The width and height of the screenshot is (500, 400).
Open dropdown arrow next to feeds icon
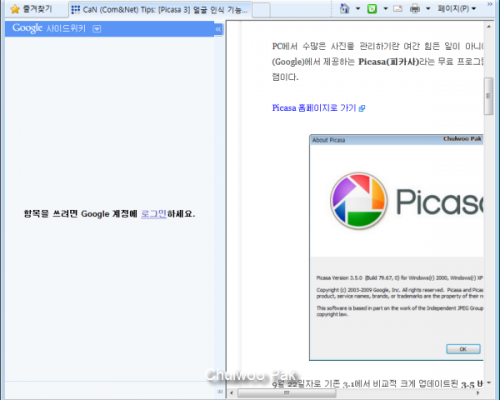[x=385, y=9]
